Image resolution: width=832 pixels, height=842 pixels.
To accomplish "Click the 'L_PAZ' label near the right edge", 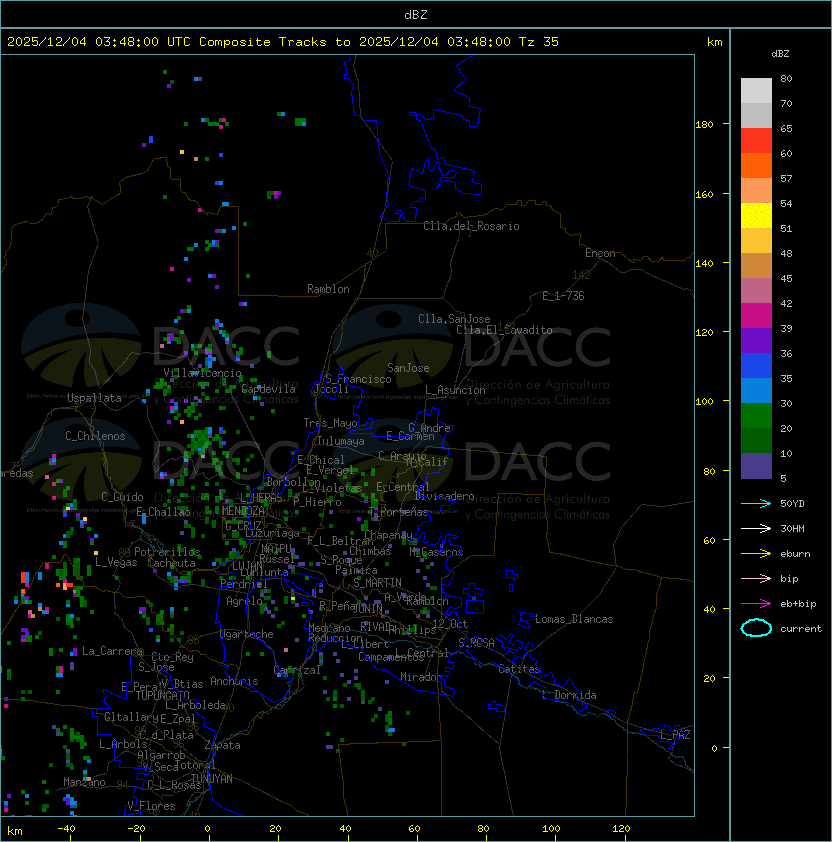I will (x=676, y=735).
